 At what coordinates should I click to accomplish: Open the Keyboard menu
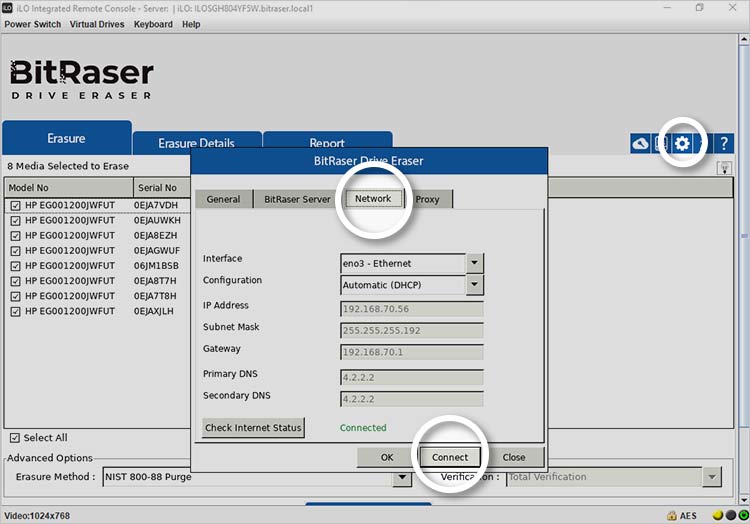(x=153, y=24)
